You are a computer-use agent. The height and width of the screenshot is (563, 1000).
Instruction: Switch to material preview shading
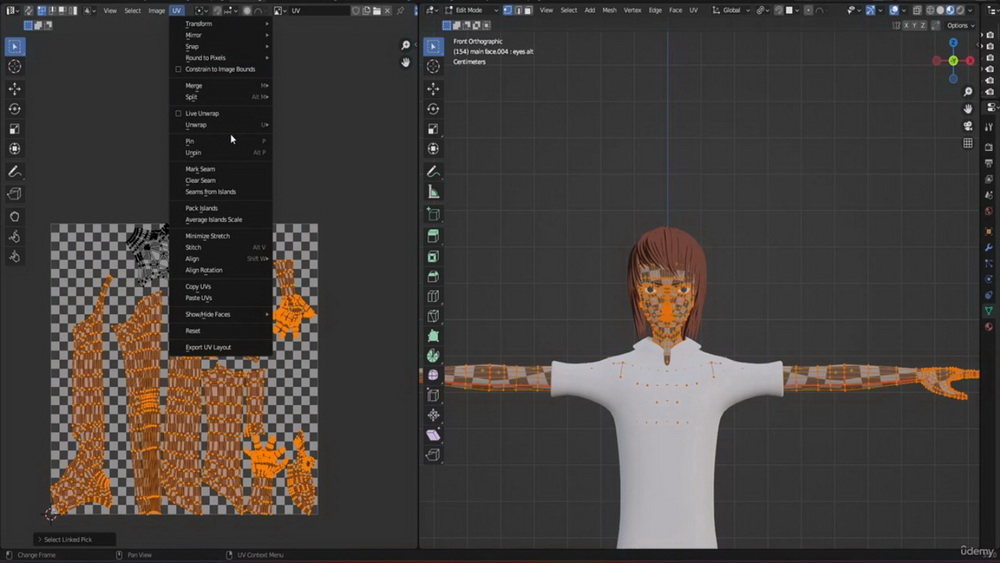pyautogui.click(x=950, y=10)
